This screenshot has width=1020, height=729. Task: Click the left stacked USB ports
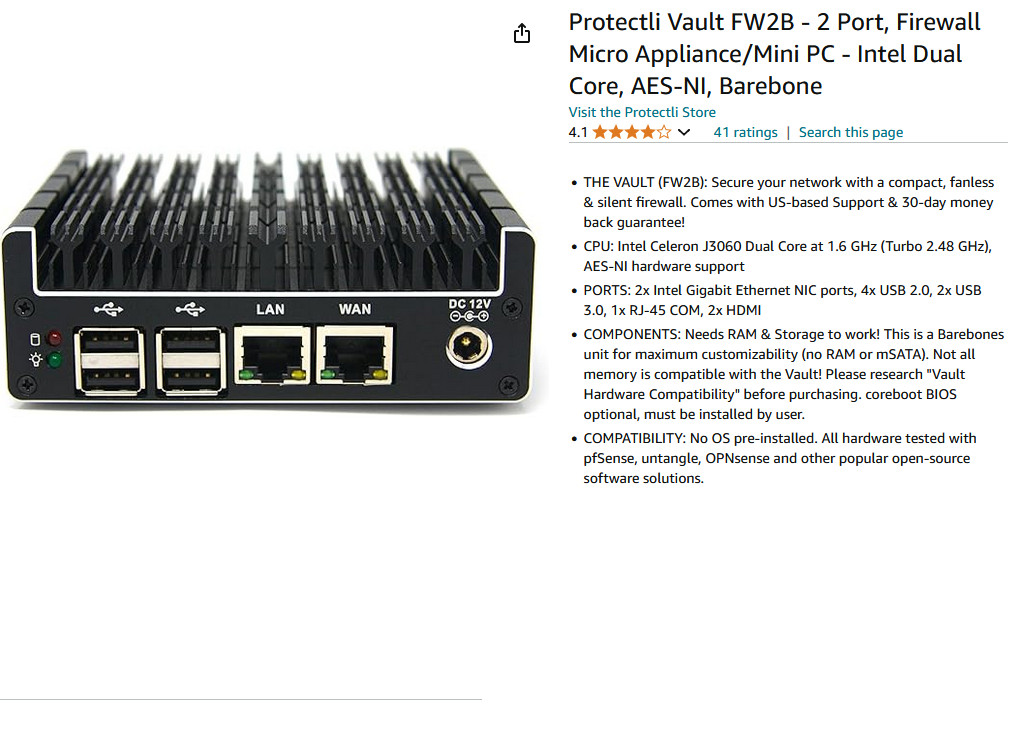[108, 359]
